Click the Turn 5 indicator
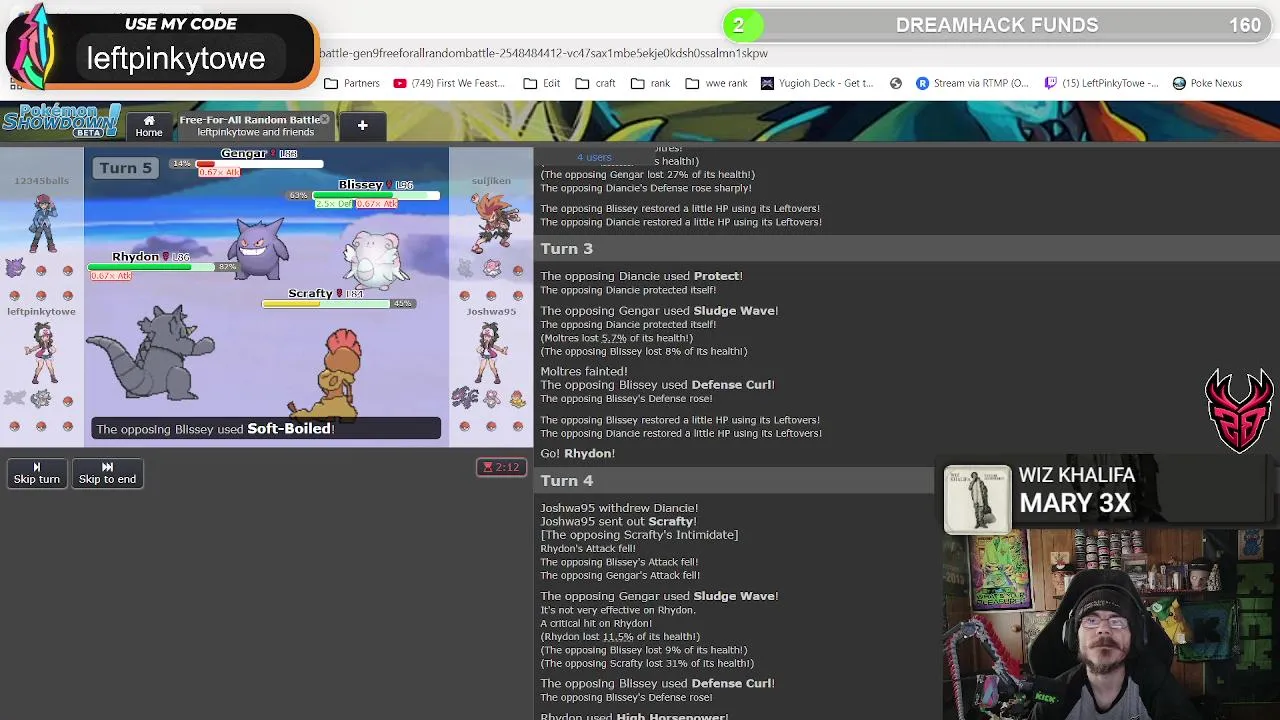1280x720 pixels. [125, 168]
